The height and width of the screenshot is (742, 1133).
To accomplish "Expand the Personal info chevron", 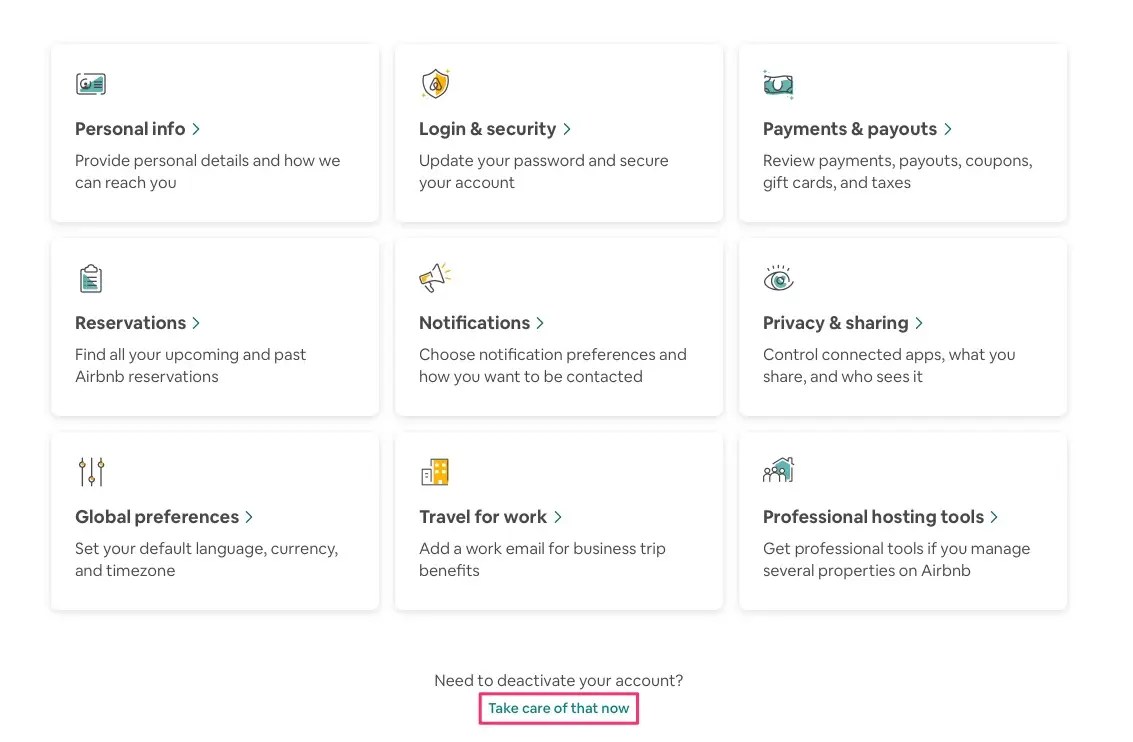I will (x=197, y=129).
